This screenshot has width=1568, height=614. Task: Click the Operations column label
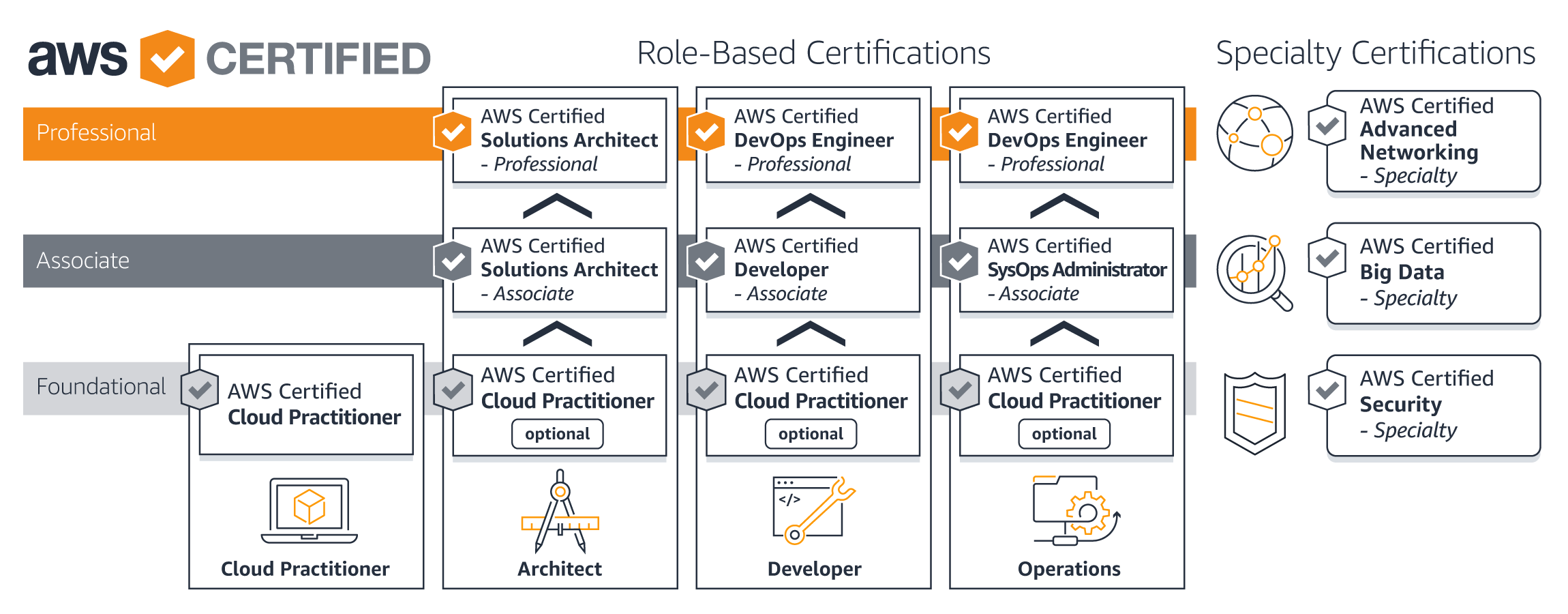tap(1069, 569)
